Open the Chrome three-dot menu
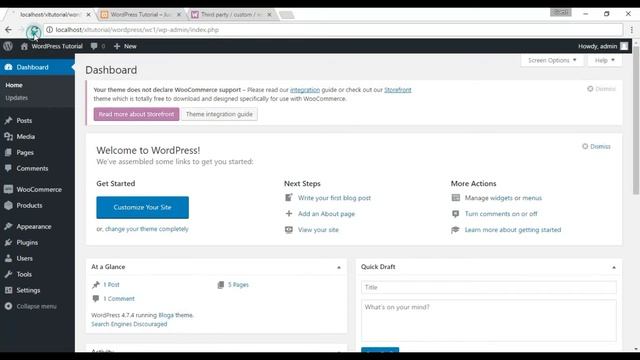The width and height of the screenshot is (640, 360). (x=631, y=30)
